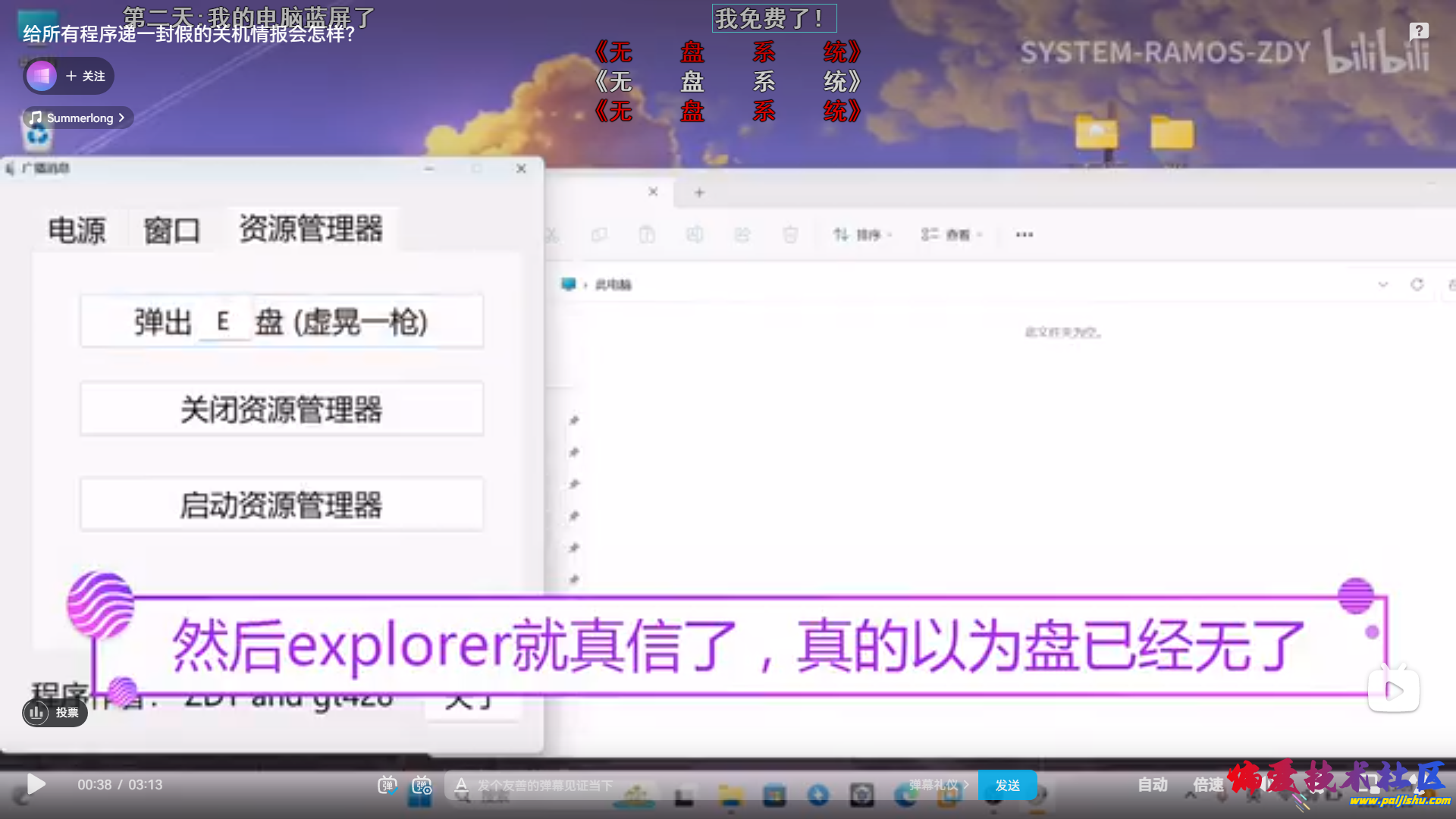Screen dimensions: 1456x819
Task: Click the copy icon in Explorer toolbar
Action: point(599,235)
